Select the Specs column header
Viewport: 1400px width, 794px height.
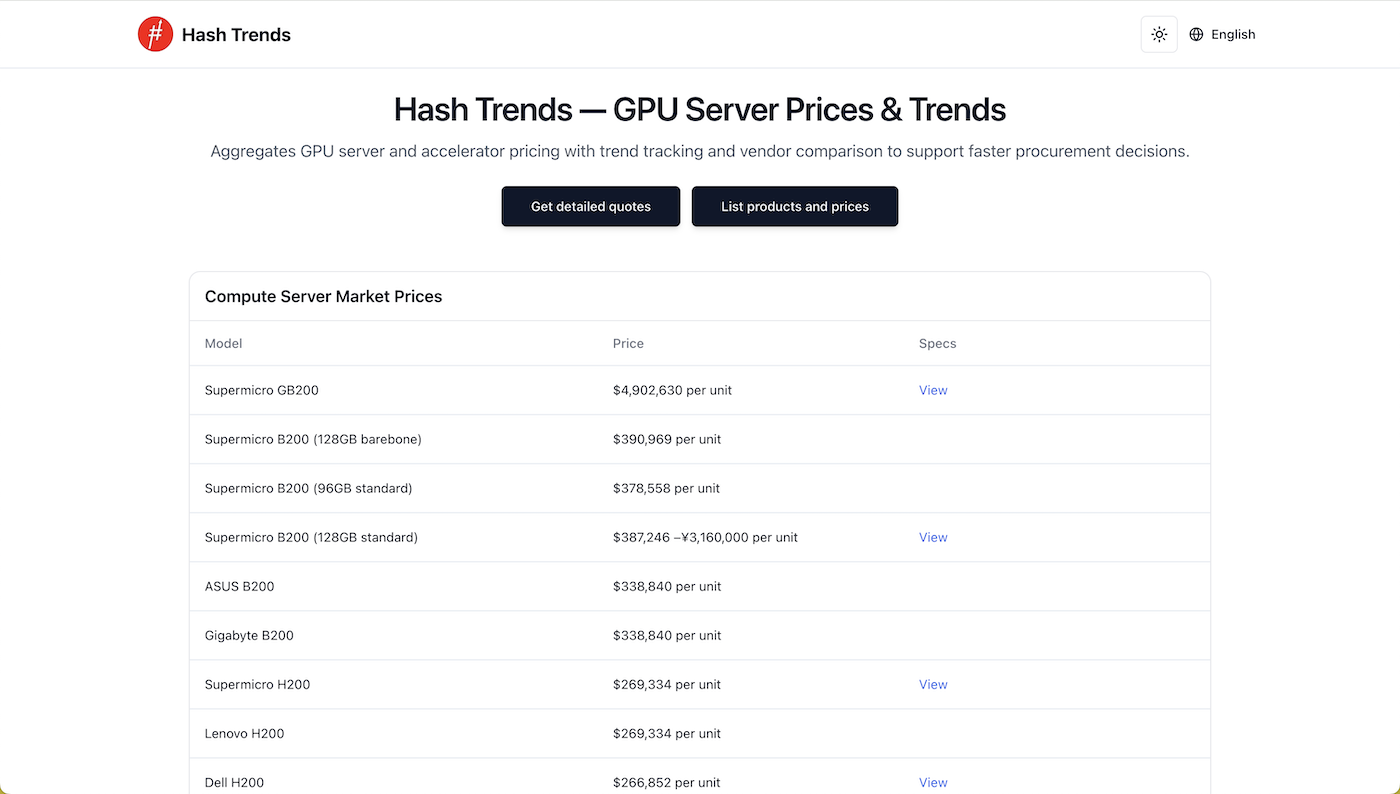coord(938,343)
